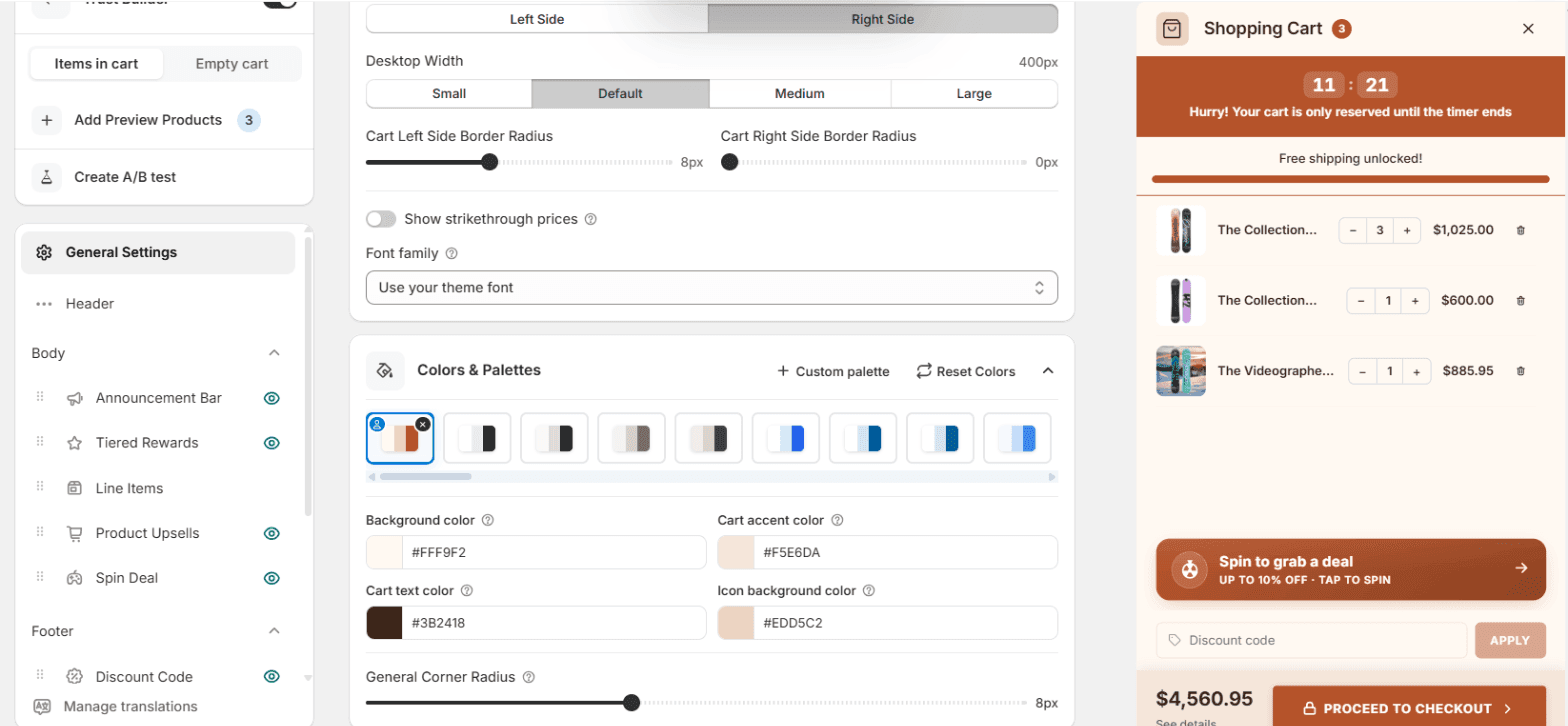Select Left Side cart position
Screen dimensions: 1568x726
point(537,19)
